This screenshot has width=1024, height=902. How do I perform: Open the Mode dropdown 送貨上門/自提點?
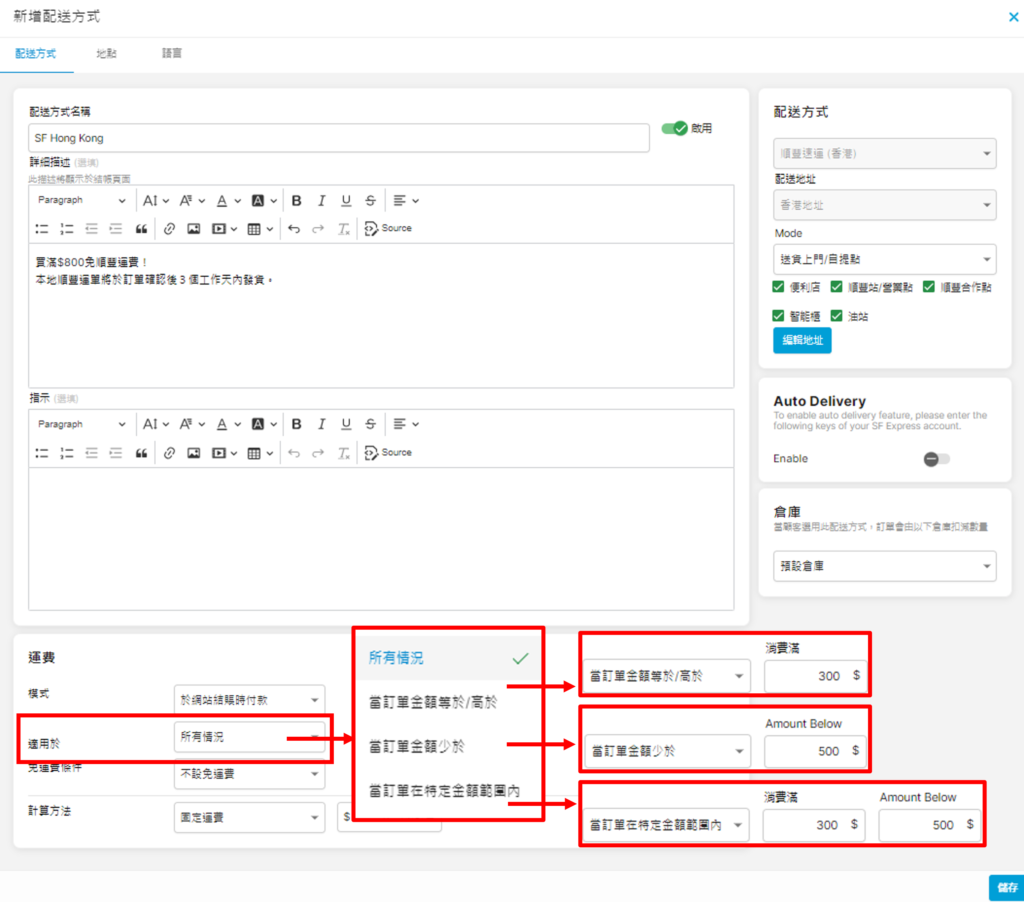(885, 259)
